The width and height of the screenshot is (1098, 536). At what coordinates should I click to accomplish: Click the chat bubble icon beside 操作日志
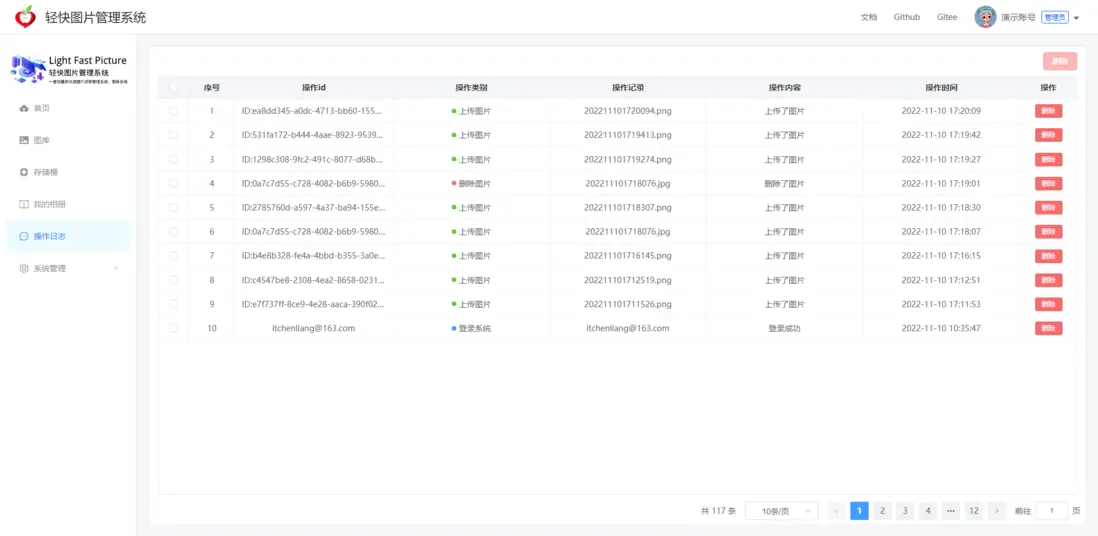click(x=24, y=237)
